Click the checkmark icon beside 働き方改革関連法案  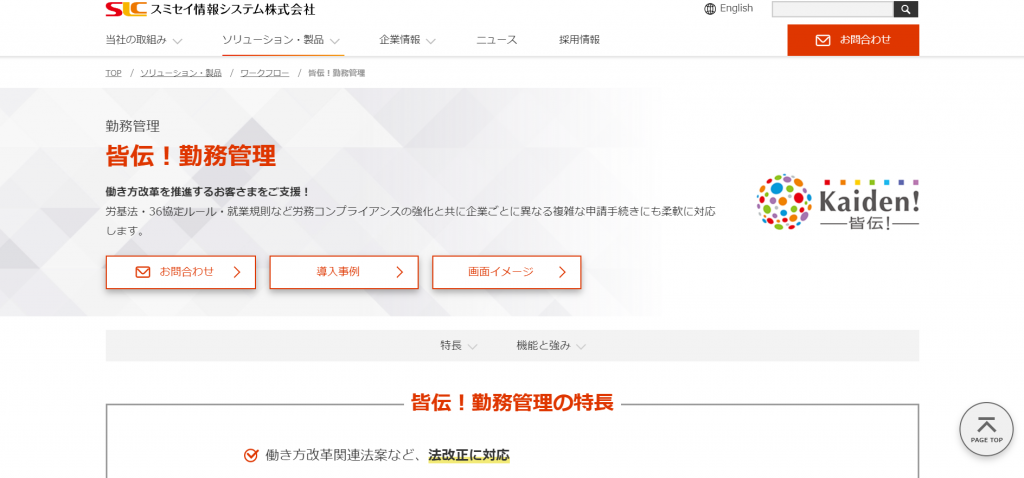click(251, 455)
